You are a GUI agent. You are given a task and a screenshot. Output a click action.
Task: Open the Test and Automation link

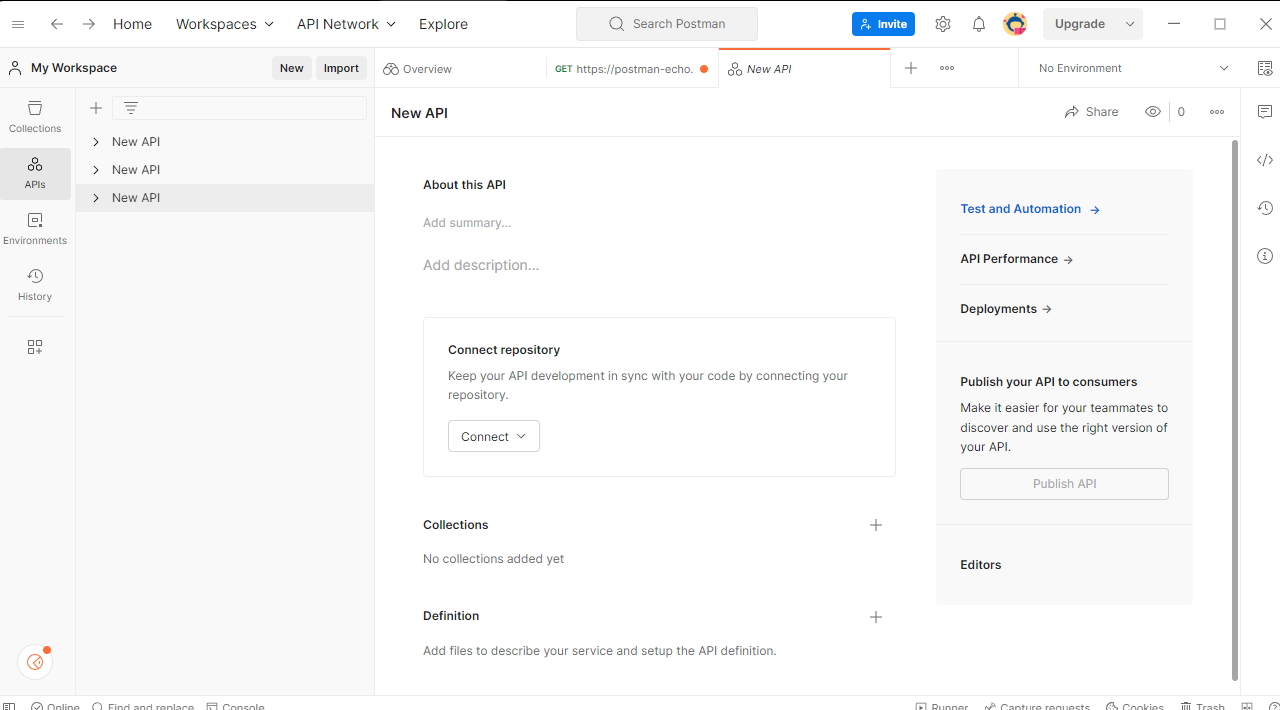click(1030, 209)
